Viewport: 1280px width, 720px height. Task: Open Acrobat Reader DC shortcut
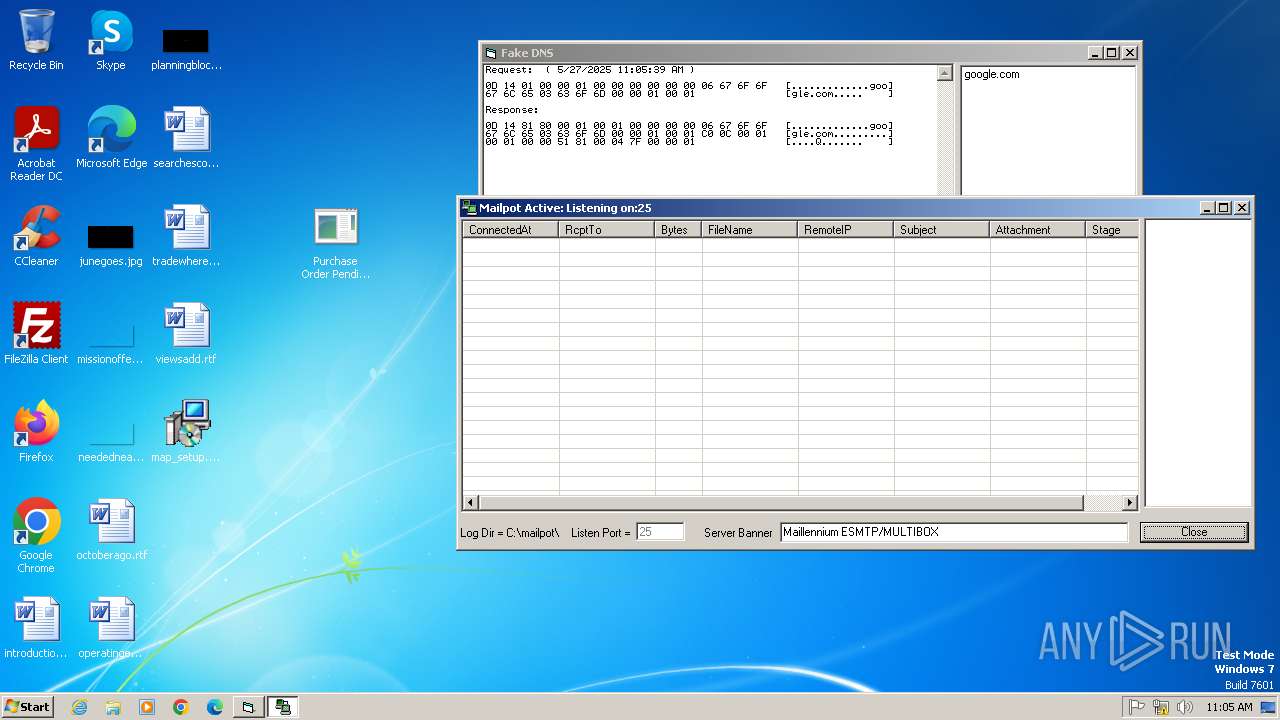(x=36, y=143)
